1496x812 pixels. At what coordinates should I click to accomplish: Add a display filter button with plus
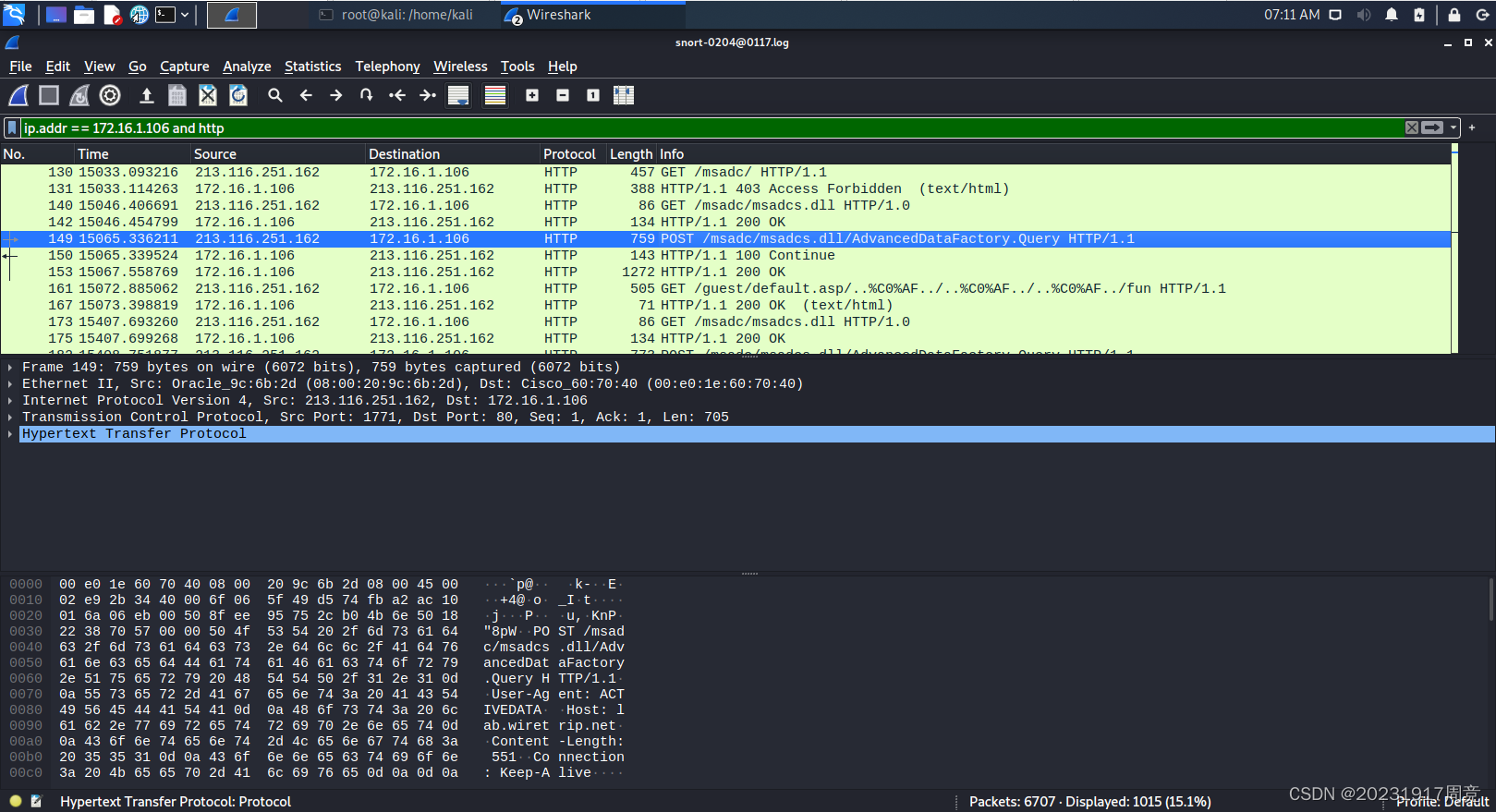[x=1472, y=127]
